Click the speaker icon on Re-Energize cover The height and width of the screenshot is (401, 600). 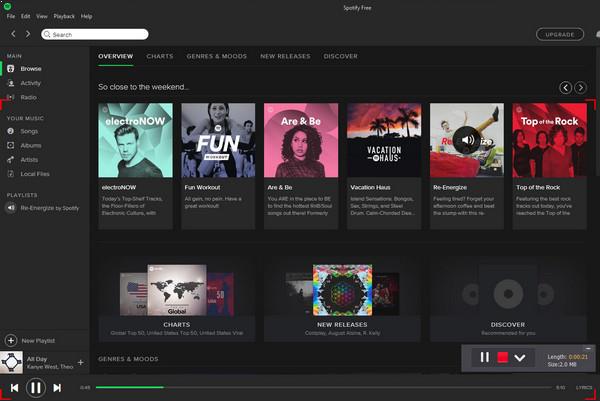click(x=467, y=140)
